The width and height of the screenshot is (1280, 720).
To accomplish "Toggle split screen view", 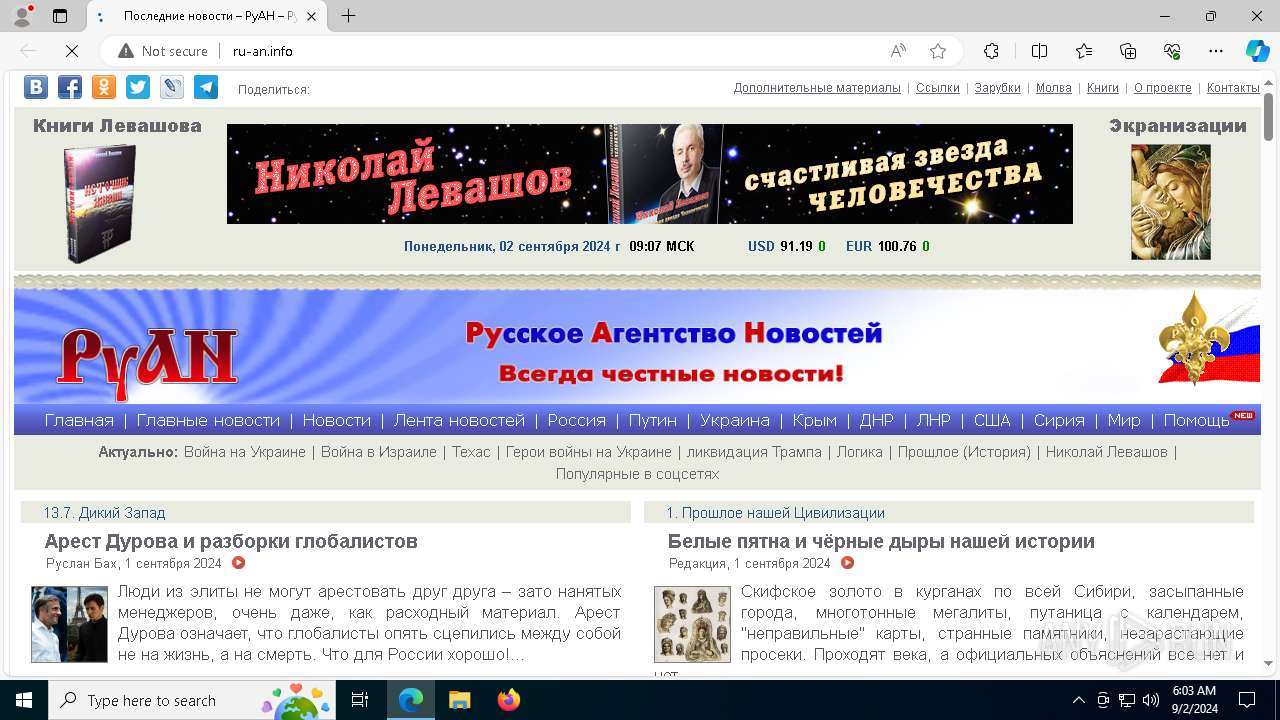I will pos(1039,51).
